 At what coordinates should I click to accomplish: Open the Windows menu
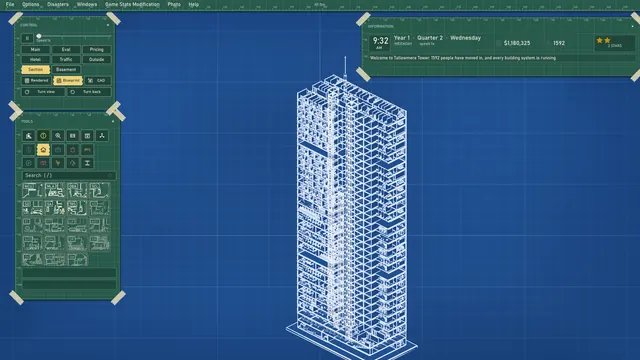[87, 4]
